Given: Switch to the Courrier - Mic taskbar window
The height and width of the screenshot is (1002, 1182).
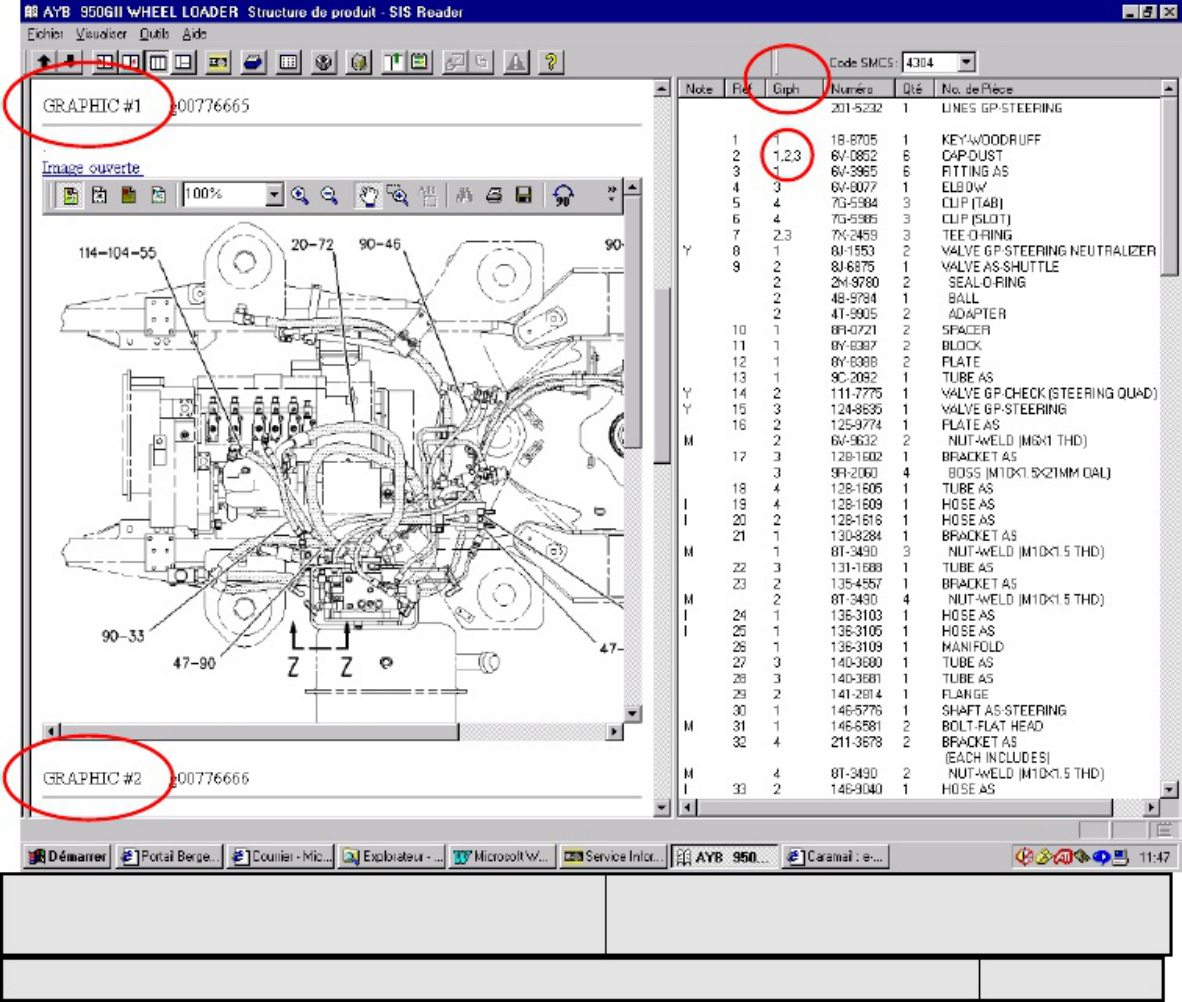Looking at the screenshot, I should pyautogui.click(x=280, y=856).
